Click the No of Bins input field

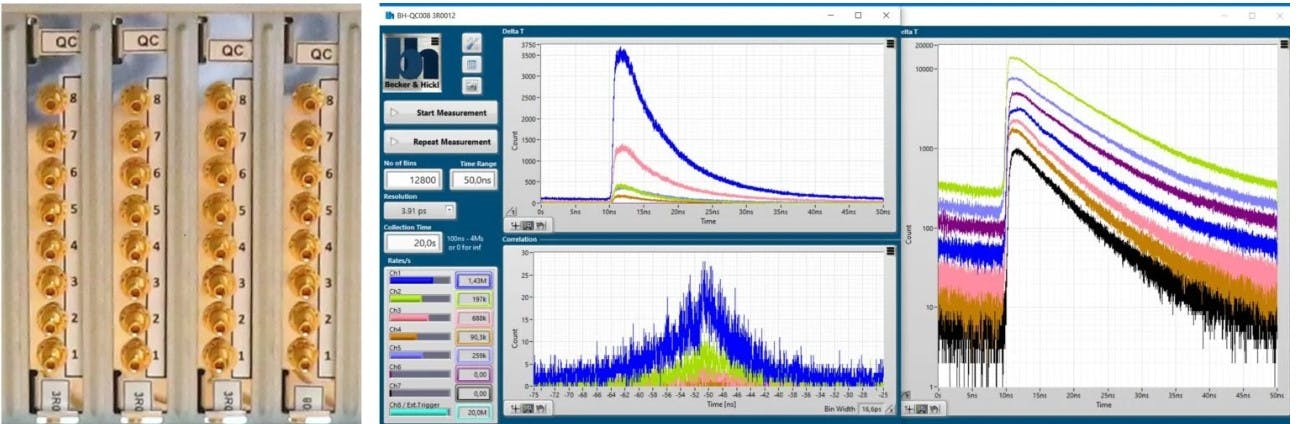[x=414, y=180]
